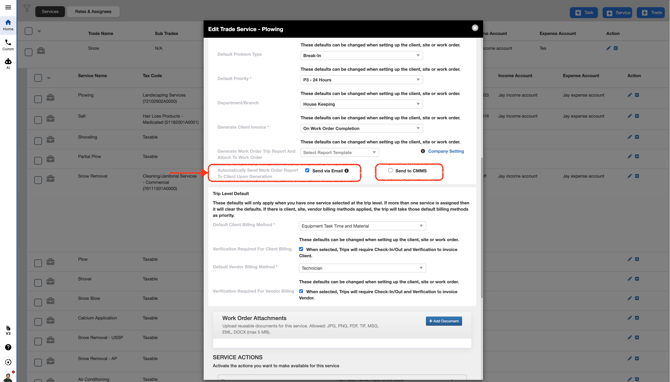The image size is (670, 382).
Task: Open Comm phone icon in sidebar
Action: click(8, 44)
